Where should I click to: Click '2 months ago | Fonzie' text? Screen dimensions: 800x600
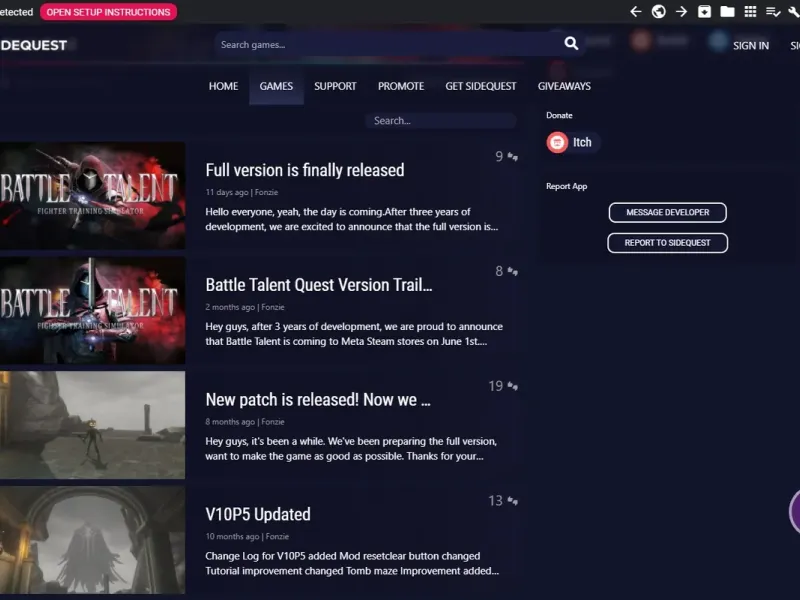pos(245,307)
